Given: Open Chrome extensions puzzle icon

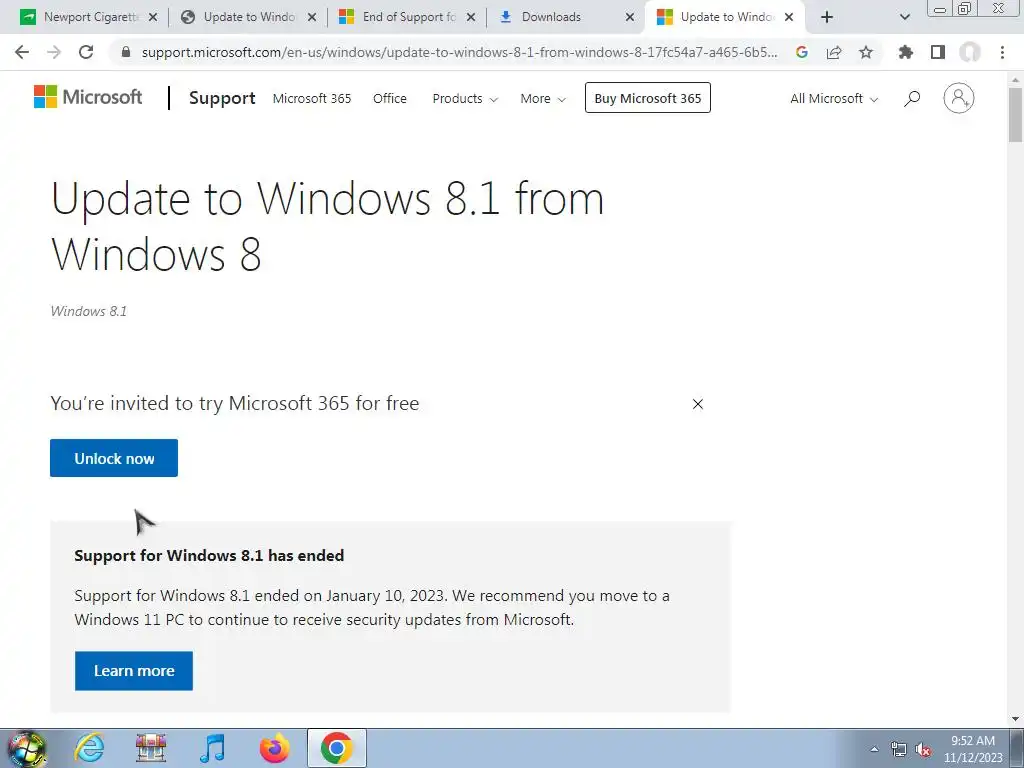Looking at the screenshot, I should [x=905, y=52].
